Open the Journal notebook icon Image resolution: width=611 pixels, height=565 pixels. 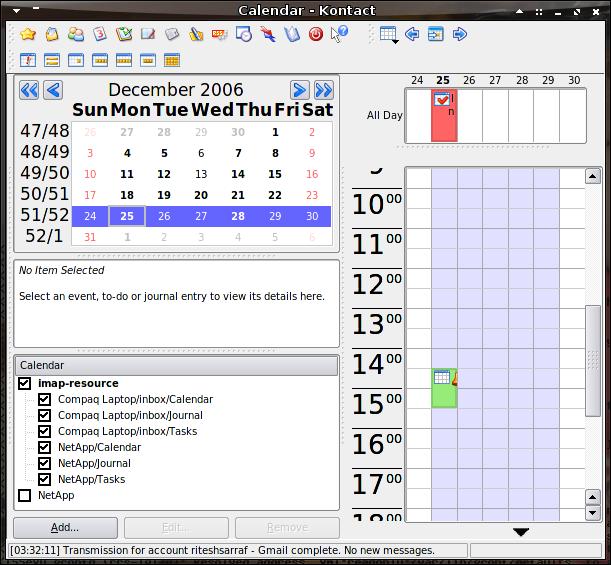pos(148,34)
